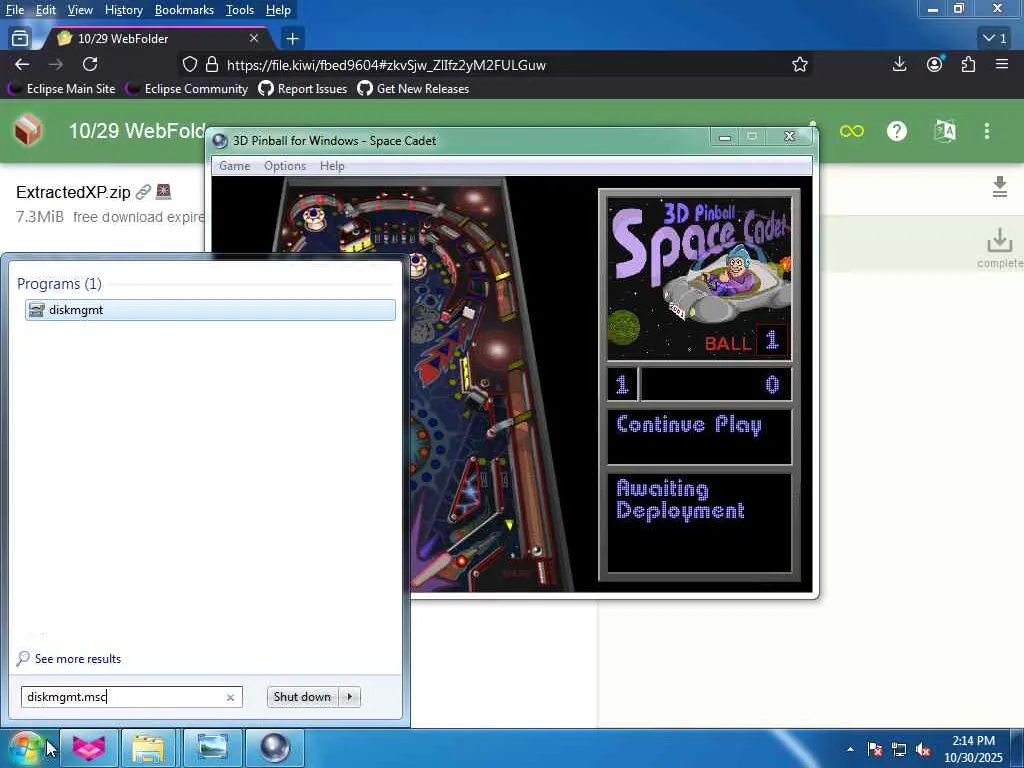This screenshot has height=768, width=1024.
Task: Open the extensions puzzle icon
Action: coord(968,64)
